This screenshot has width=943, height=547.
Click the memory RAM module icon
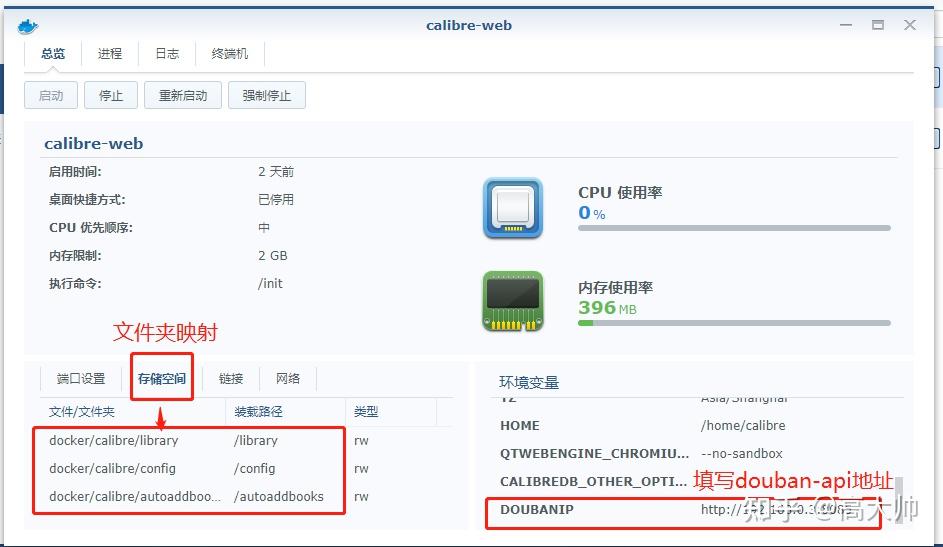[x=513, y=301]
